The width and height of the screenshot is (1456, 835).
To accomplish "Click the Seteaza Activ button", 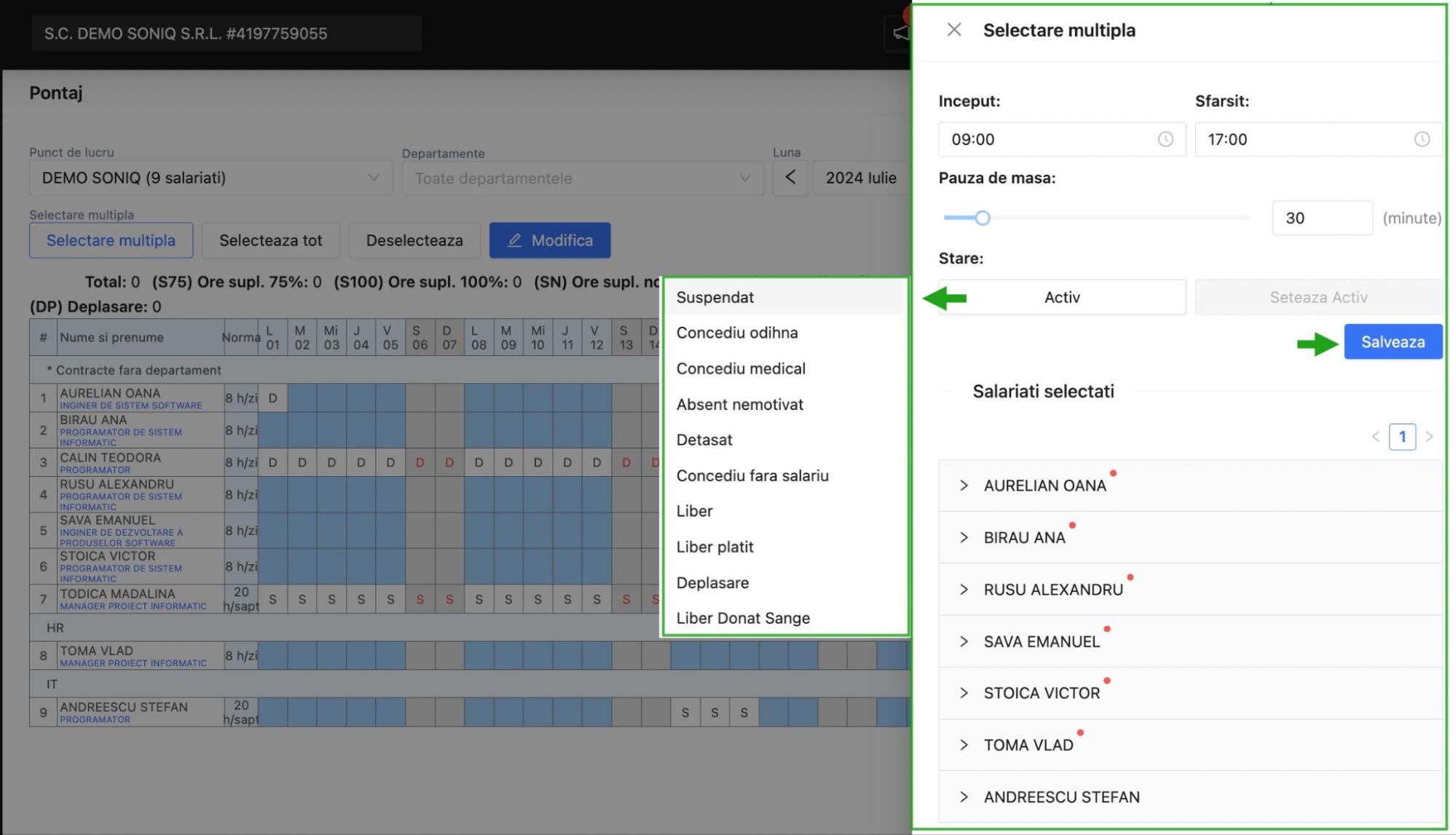I will [1318, 297].
